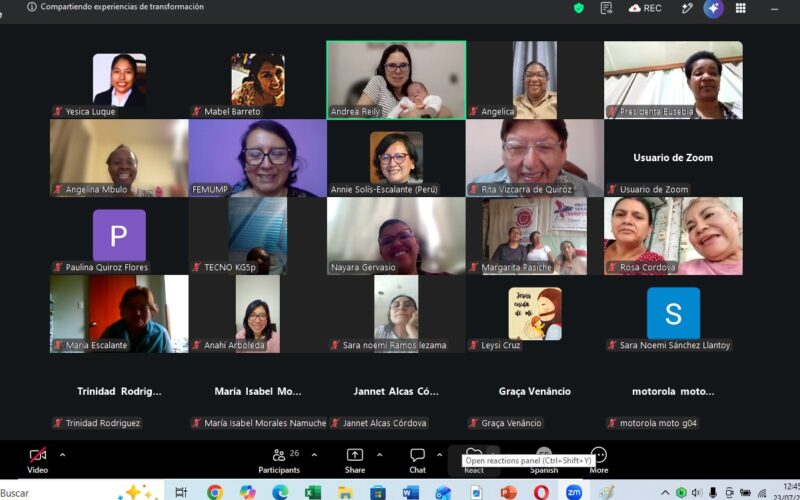
Task: Open Outlook from the taskbar
Action: 443,492
